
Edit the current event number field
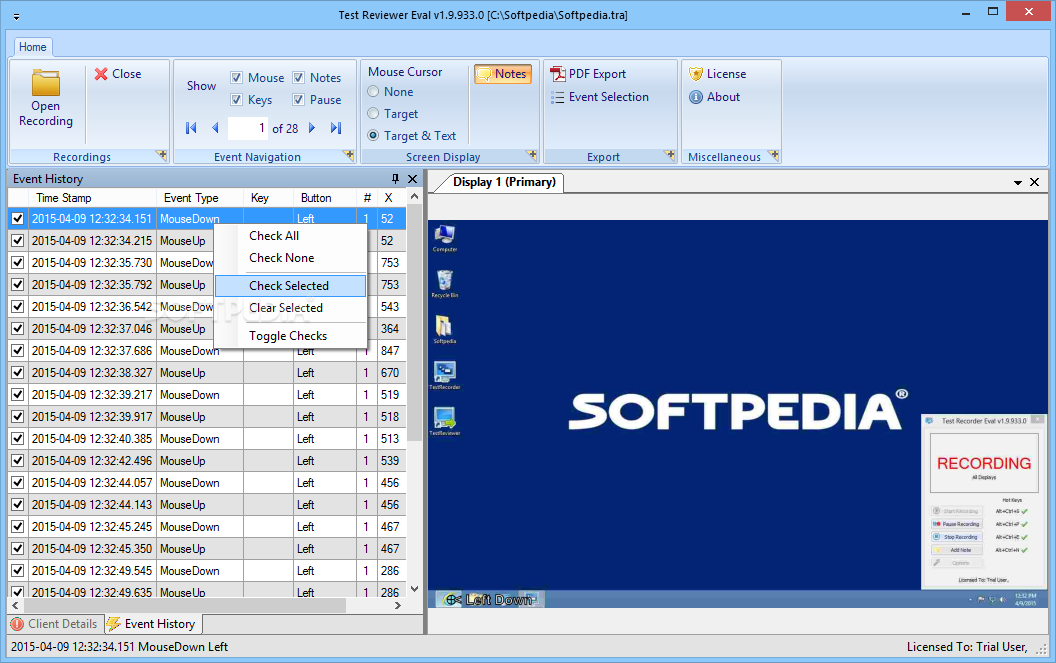tap(248, 128)
